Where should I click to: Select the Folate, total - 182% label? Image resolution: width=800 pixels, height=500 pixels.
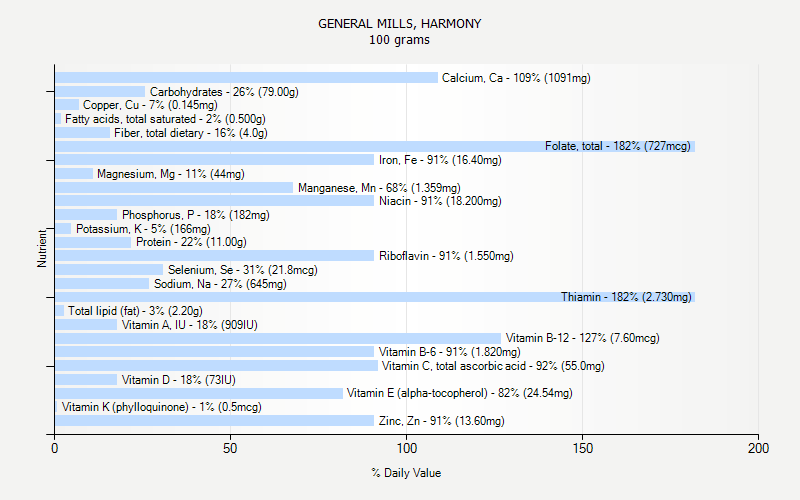pos(617,146)
